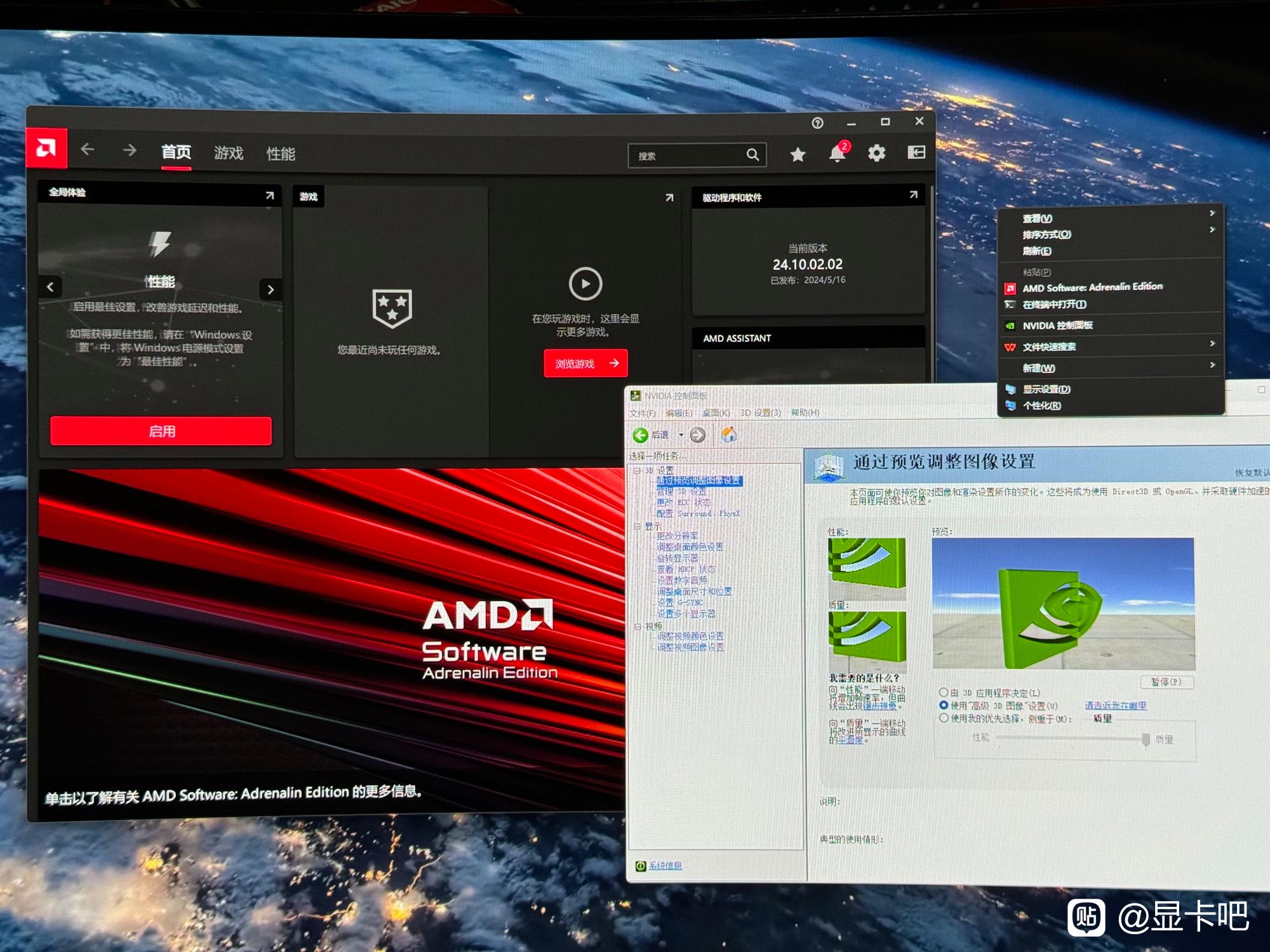Select 更改分辨率 in the tree

(677, 536)
